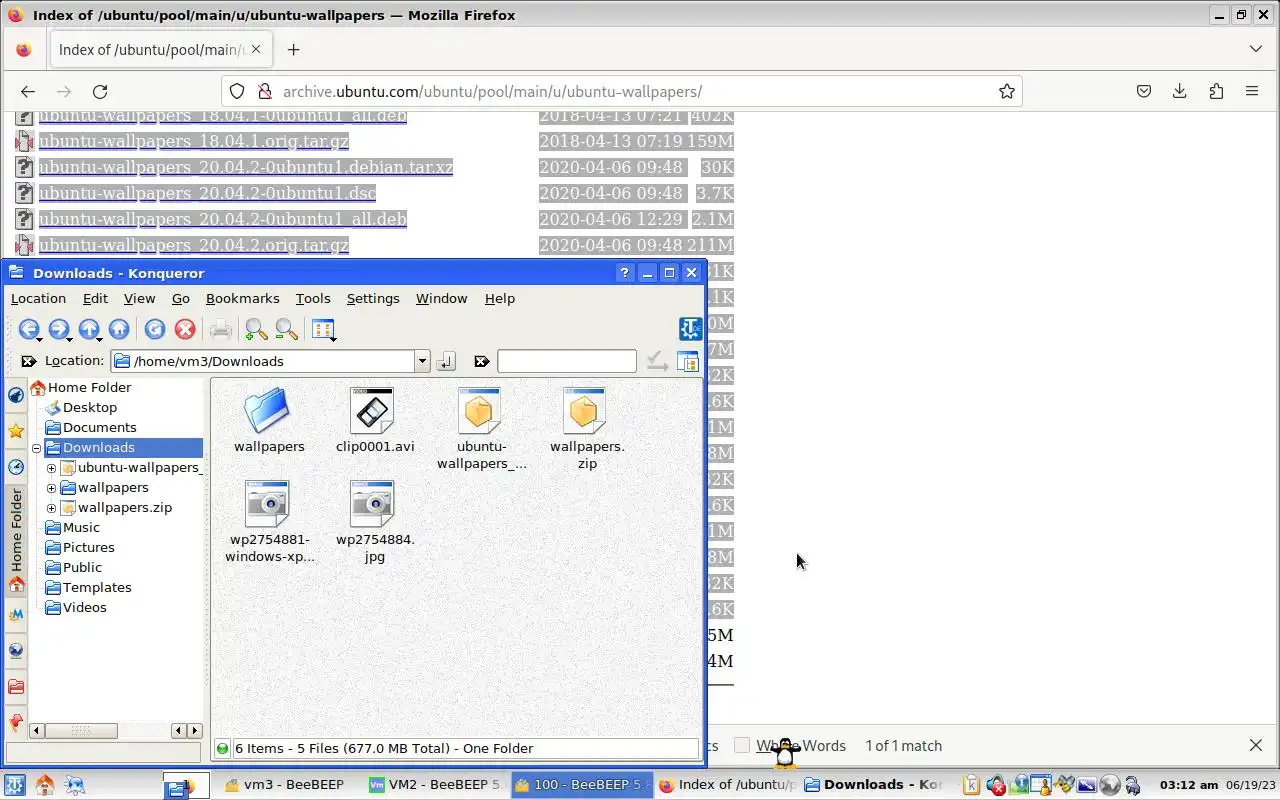
Task: Select the clip0001.avi video file
Action: point(373,410)
